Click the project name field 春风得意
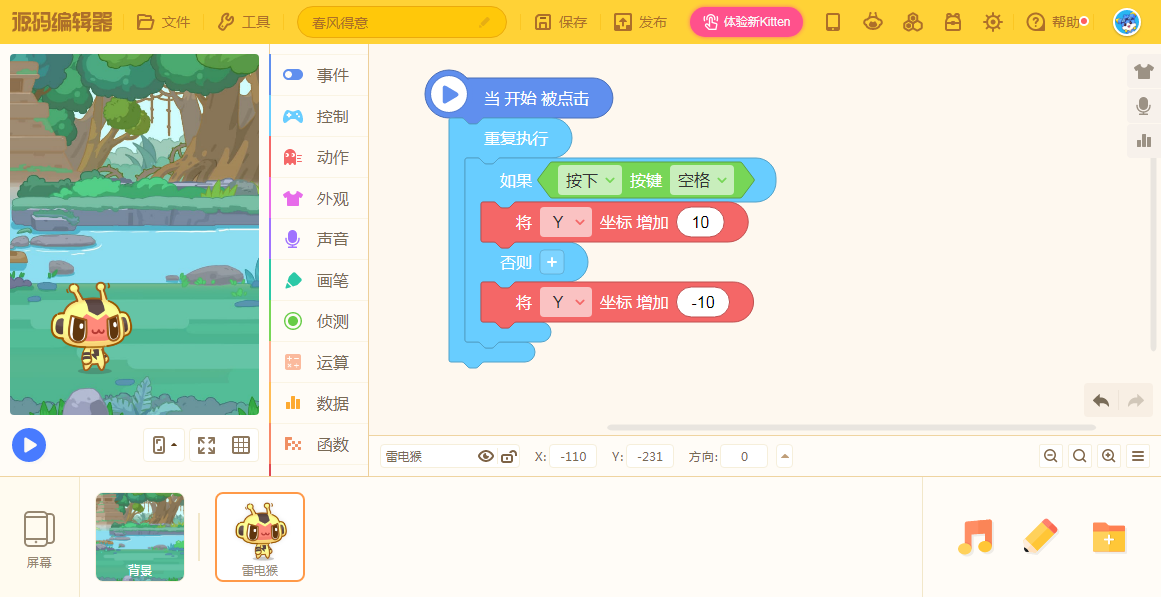 pyautogui.click(x=401, y=22)
